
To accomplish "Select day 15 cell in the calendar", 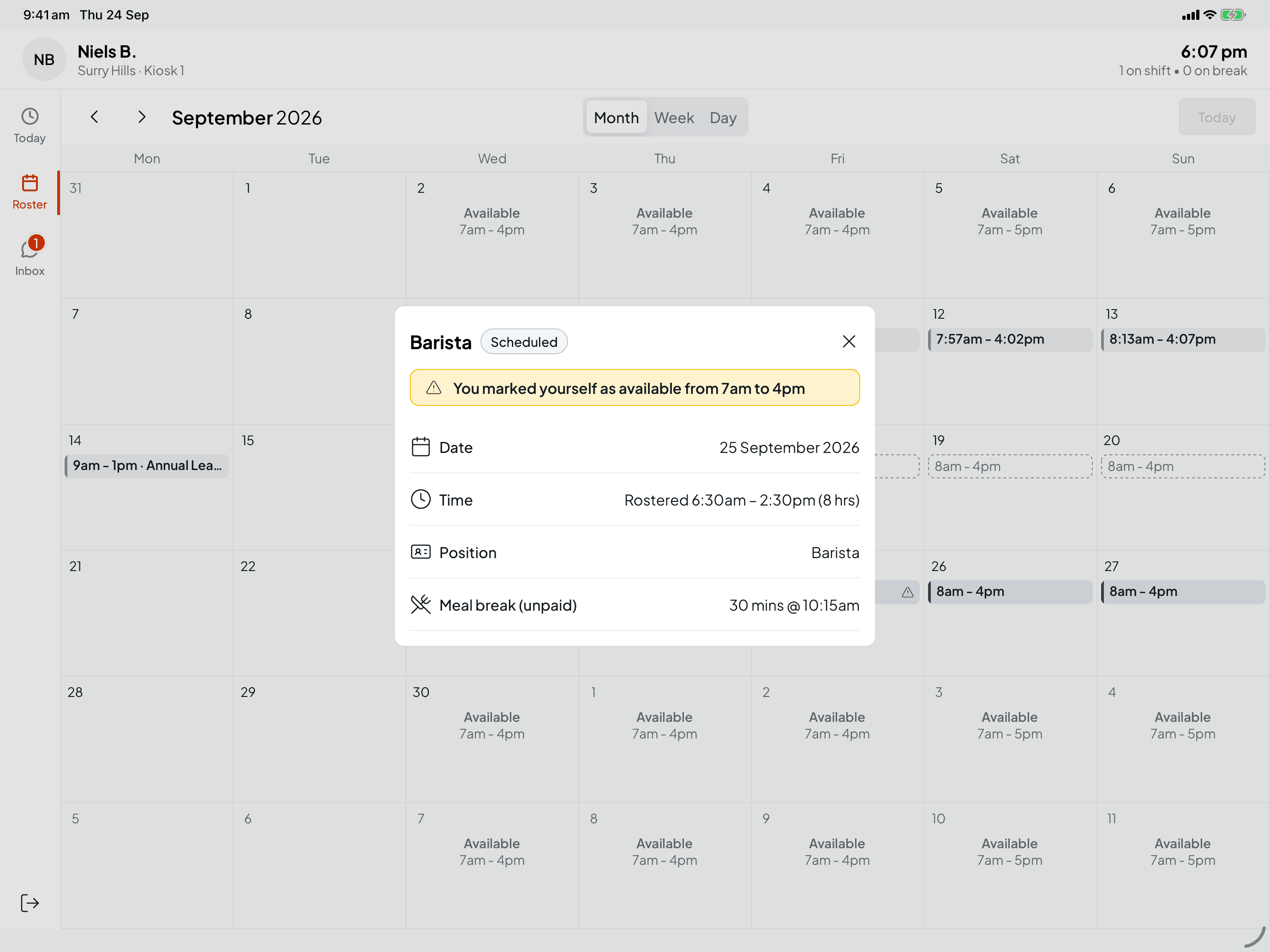I will coord(319,487).
